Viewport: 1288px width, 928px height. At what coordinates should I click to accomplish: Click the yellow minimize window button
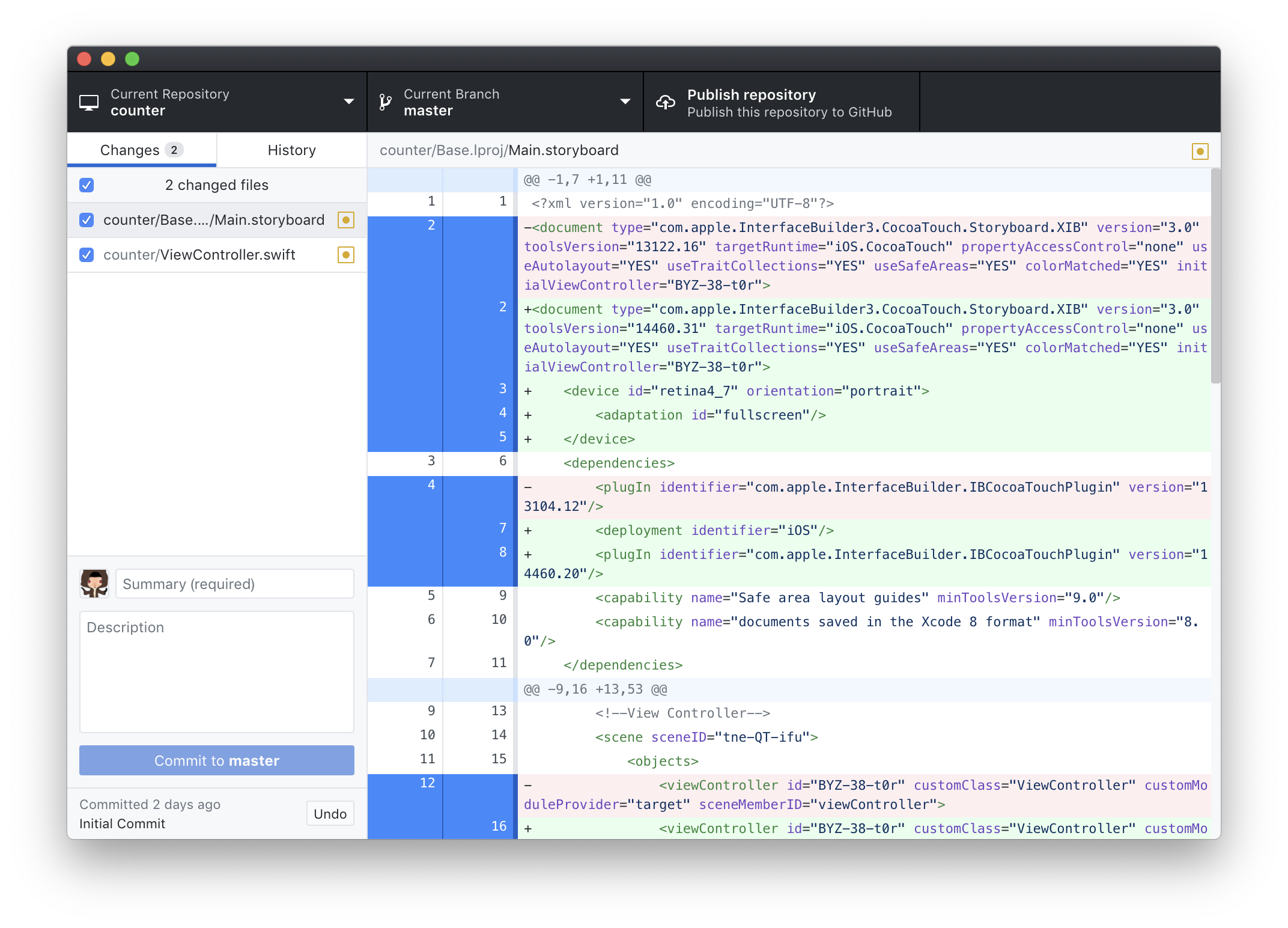pyautogui.click(x=108, y=59)
